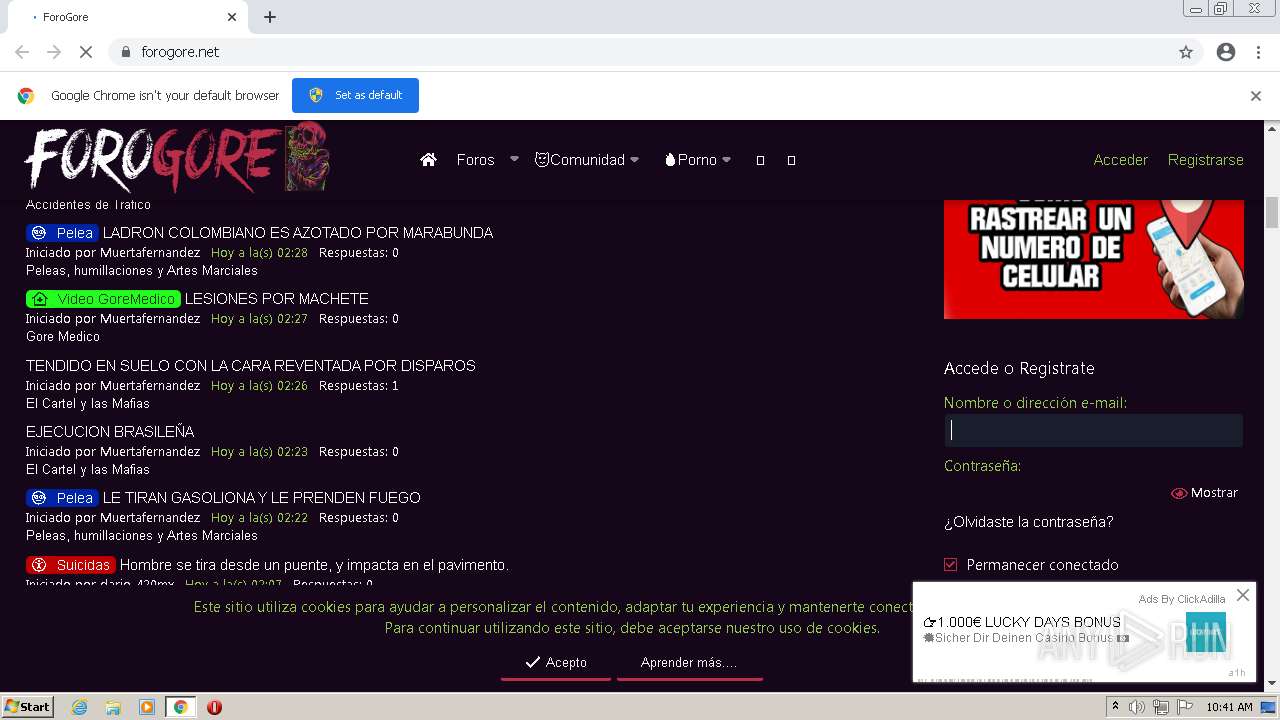Image resolution: width=1280 pixels, height=720 pixels.
Task: Click the clock showing 10:41 AM
Action: pos(1229,707)
